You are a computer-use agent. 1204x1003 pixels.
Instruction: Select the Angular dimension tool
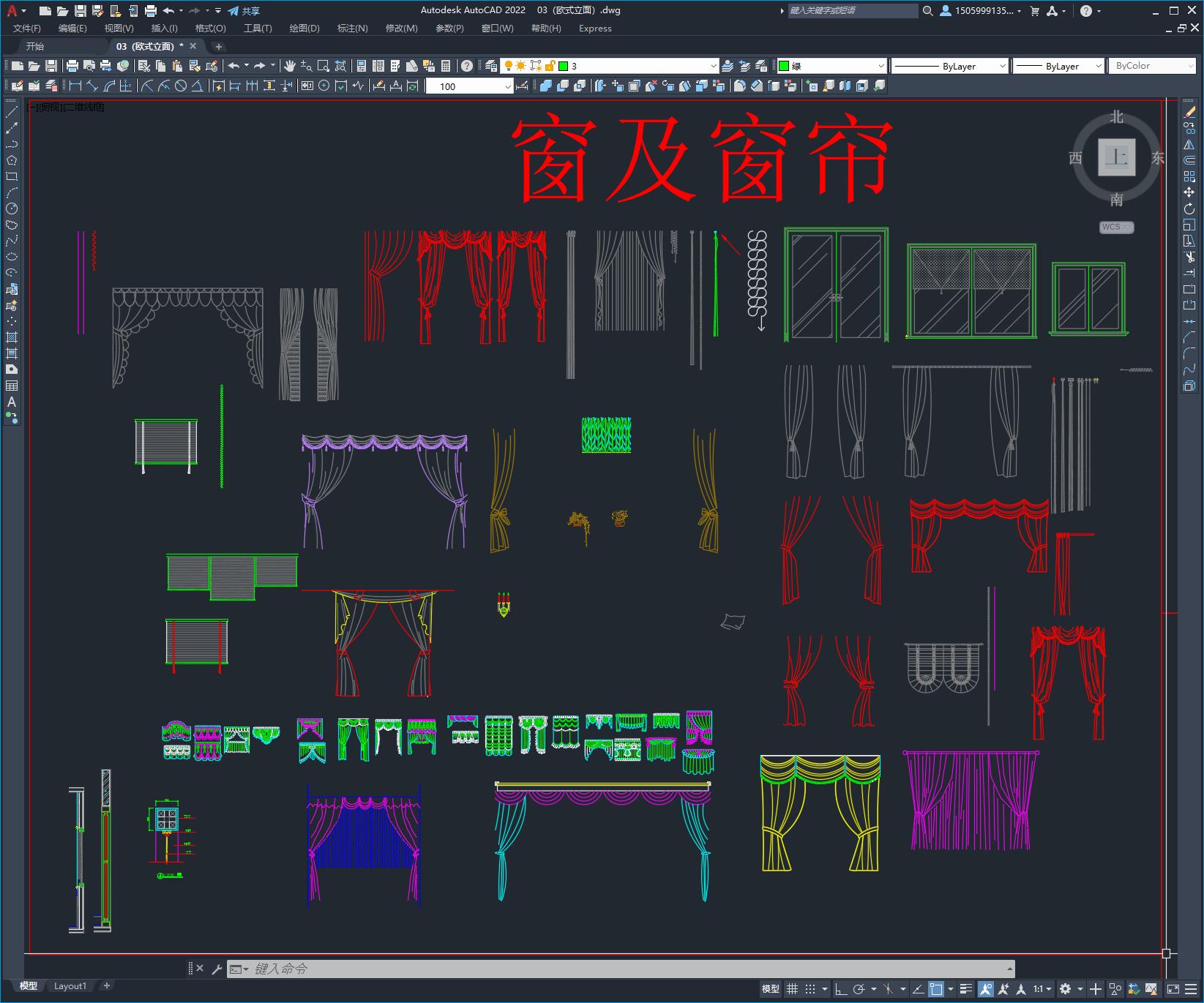(x=197, y=86)
